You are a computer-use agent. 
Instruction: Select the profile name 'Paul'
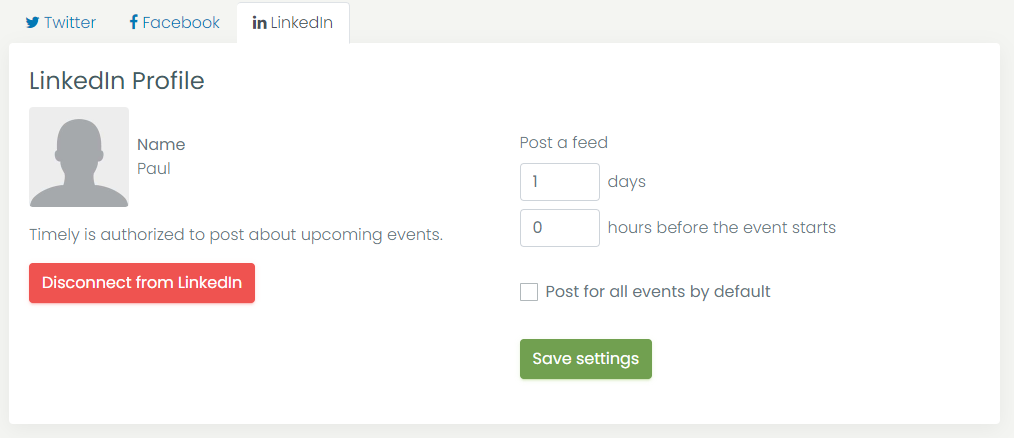pyautogui.click(x=154, y=168)
